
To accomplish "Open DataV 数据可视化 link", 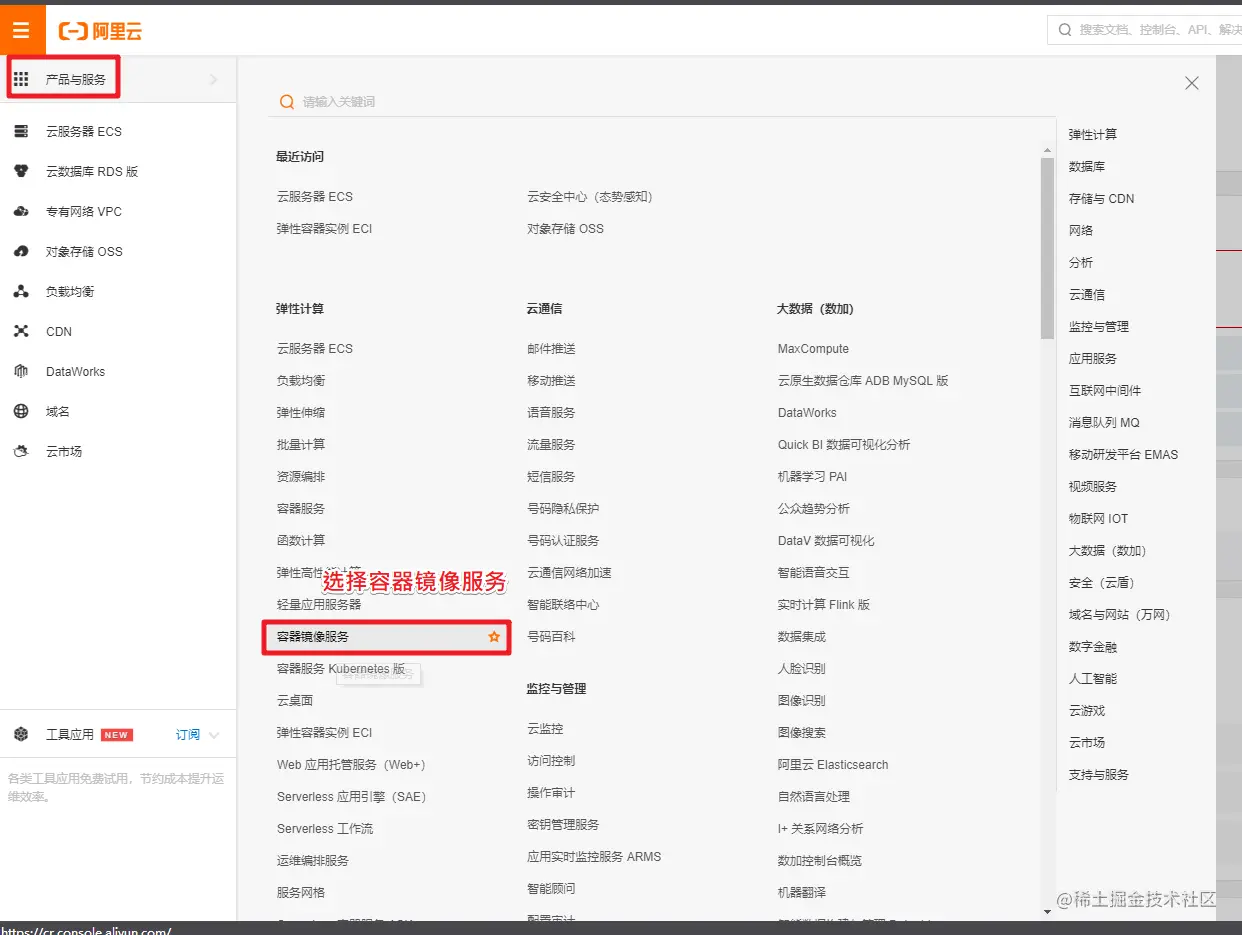I will coord(826,540).
